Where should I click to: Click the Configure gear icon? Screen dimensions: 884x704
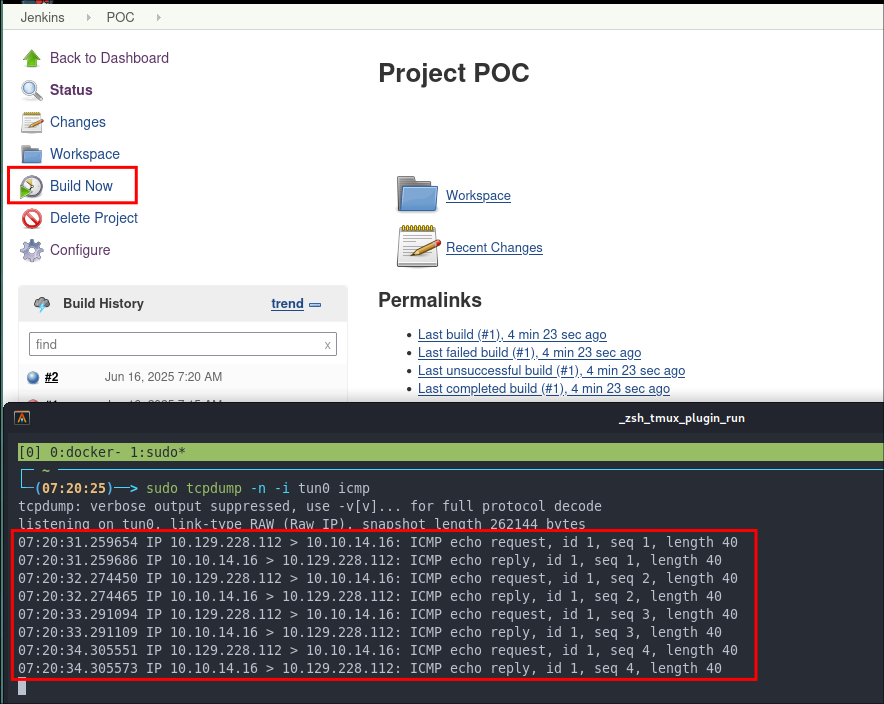[x=32, y=250]
